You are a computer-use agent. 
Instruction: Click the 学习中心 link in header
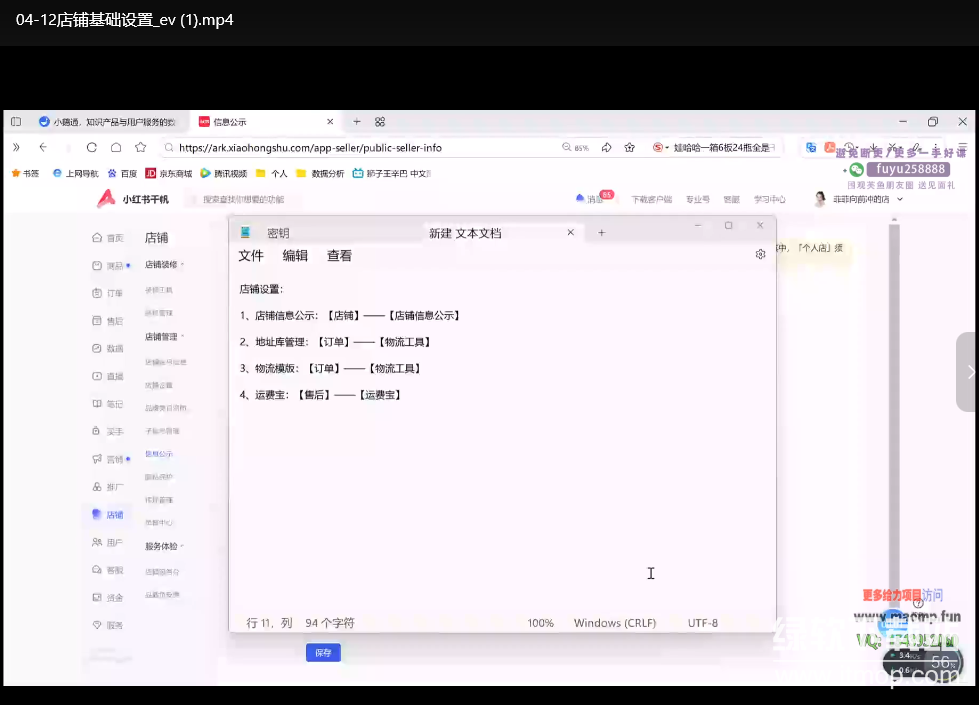(769, 199)
